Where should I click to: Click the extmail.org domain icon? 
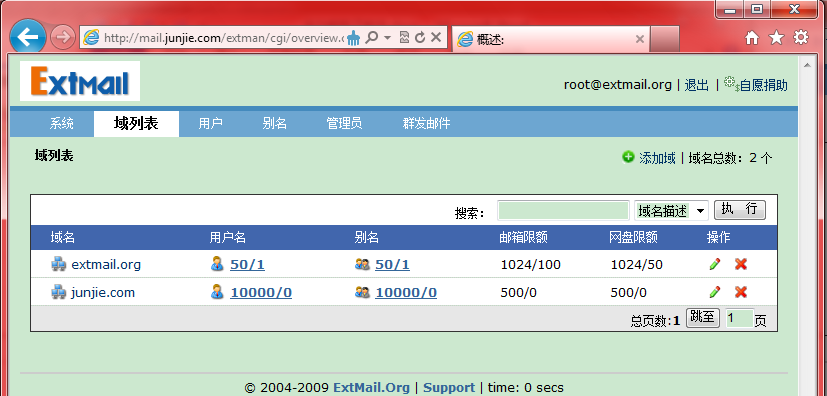click(x=59, y=264)
